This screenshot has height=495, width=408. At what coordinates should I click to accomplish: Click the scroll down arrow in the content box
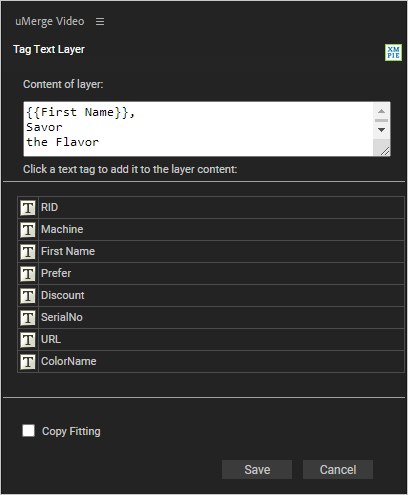click(x=382, y=130)
